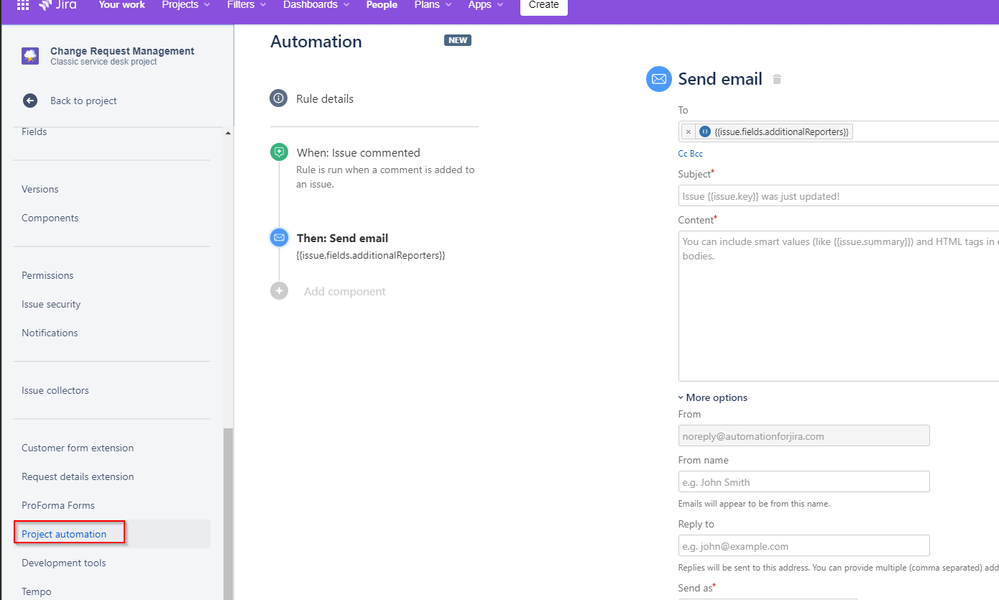Click the From noreply address field

coord(803,436)
